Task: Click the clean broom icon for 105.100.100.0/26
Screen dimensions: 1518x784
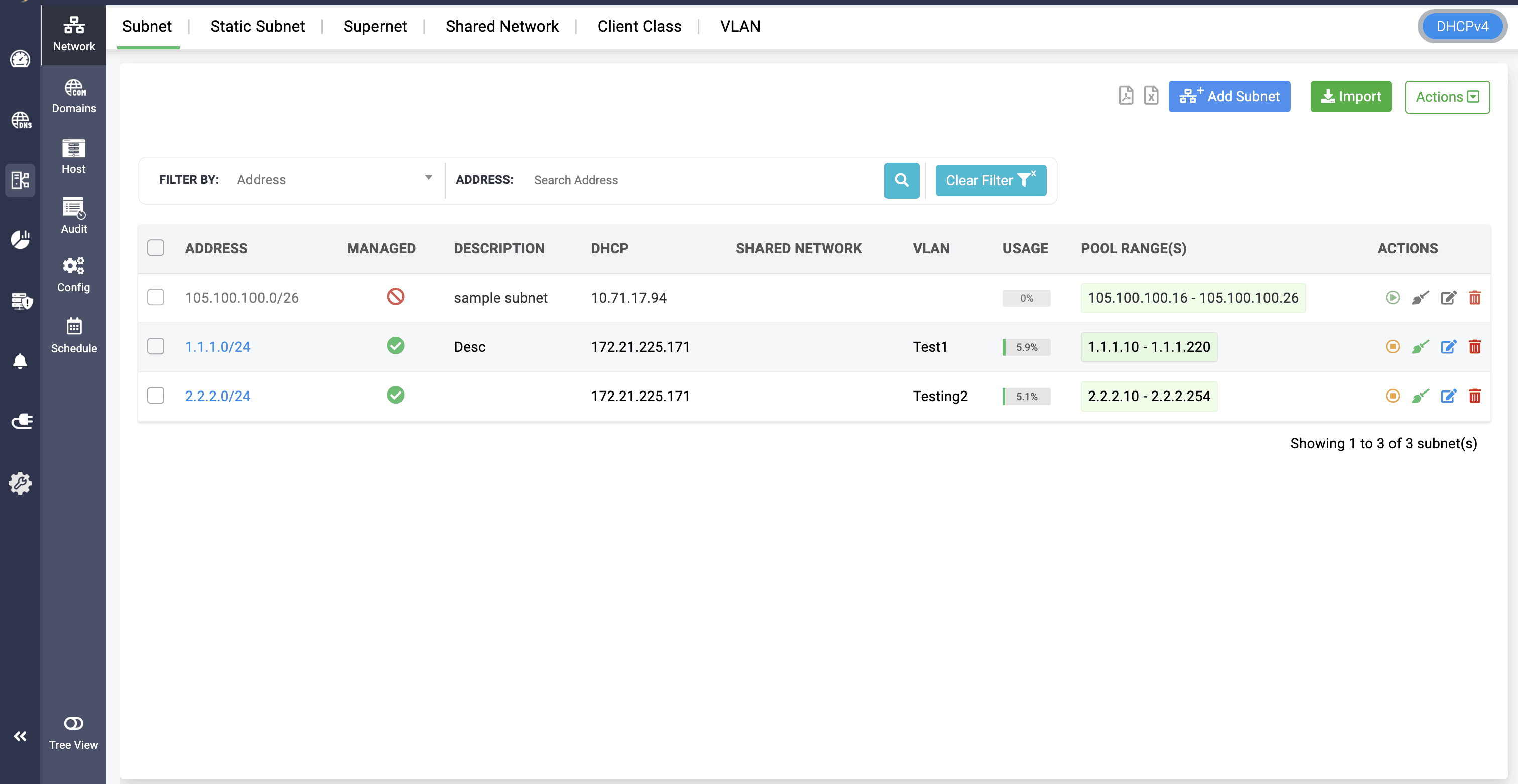Action: pos(1420,298)
